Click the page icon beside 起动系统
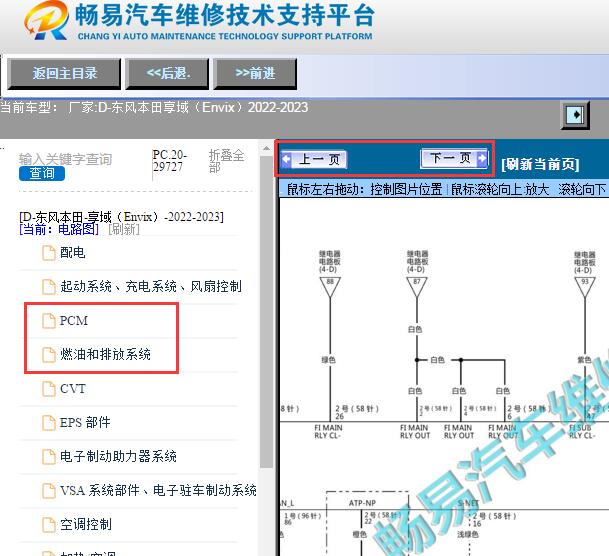The image size is (609, 556). coord(49,287)
